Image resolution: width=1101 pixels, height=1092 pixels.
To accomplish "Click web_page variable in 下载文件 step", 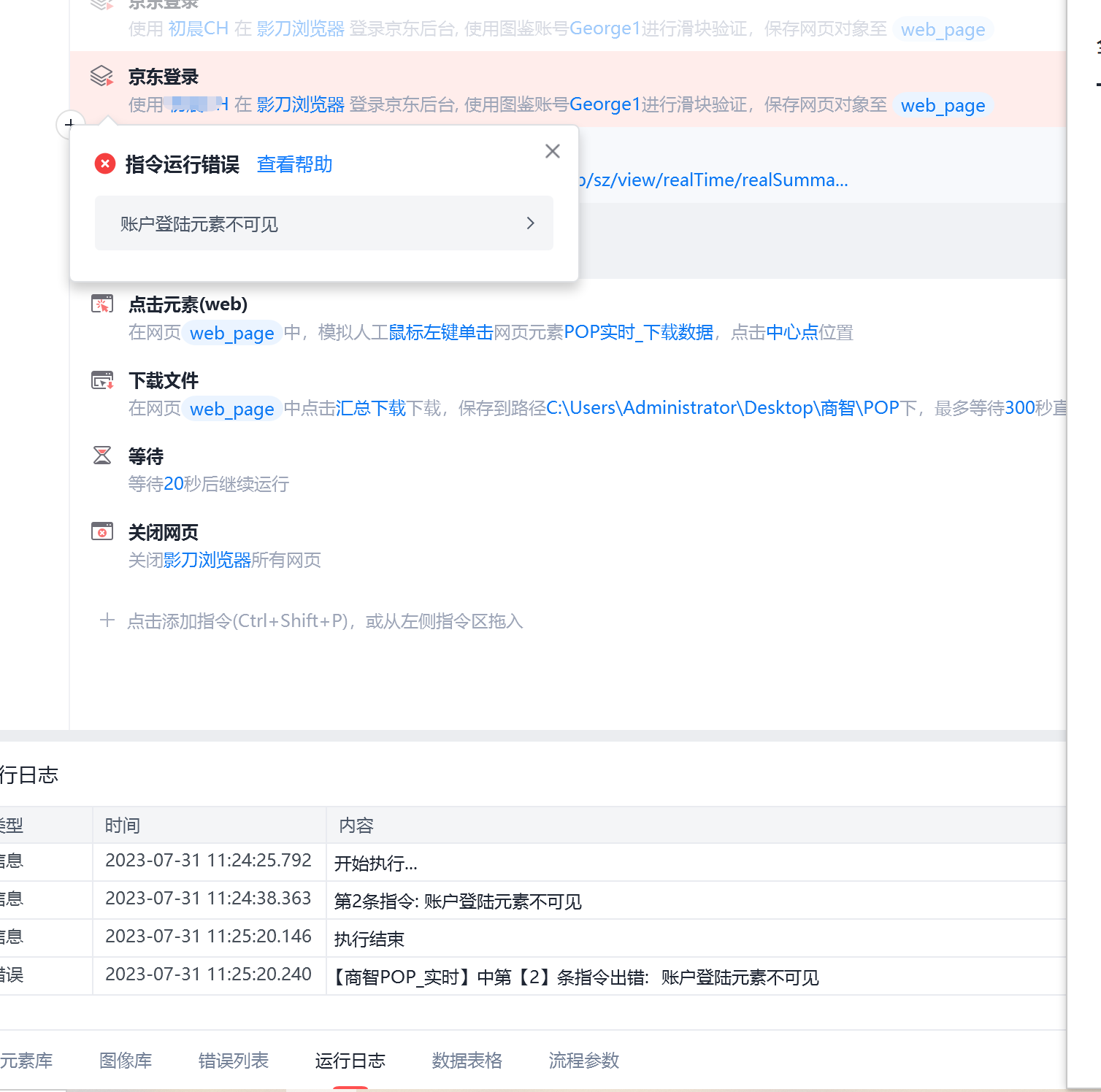I will 232,409.
